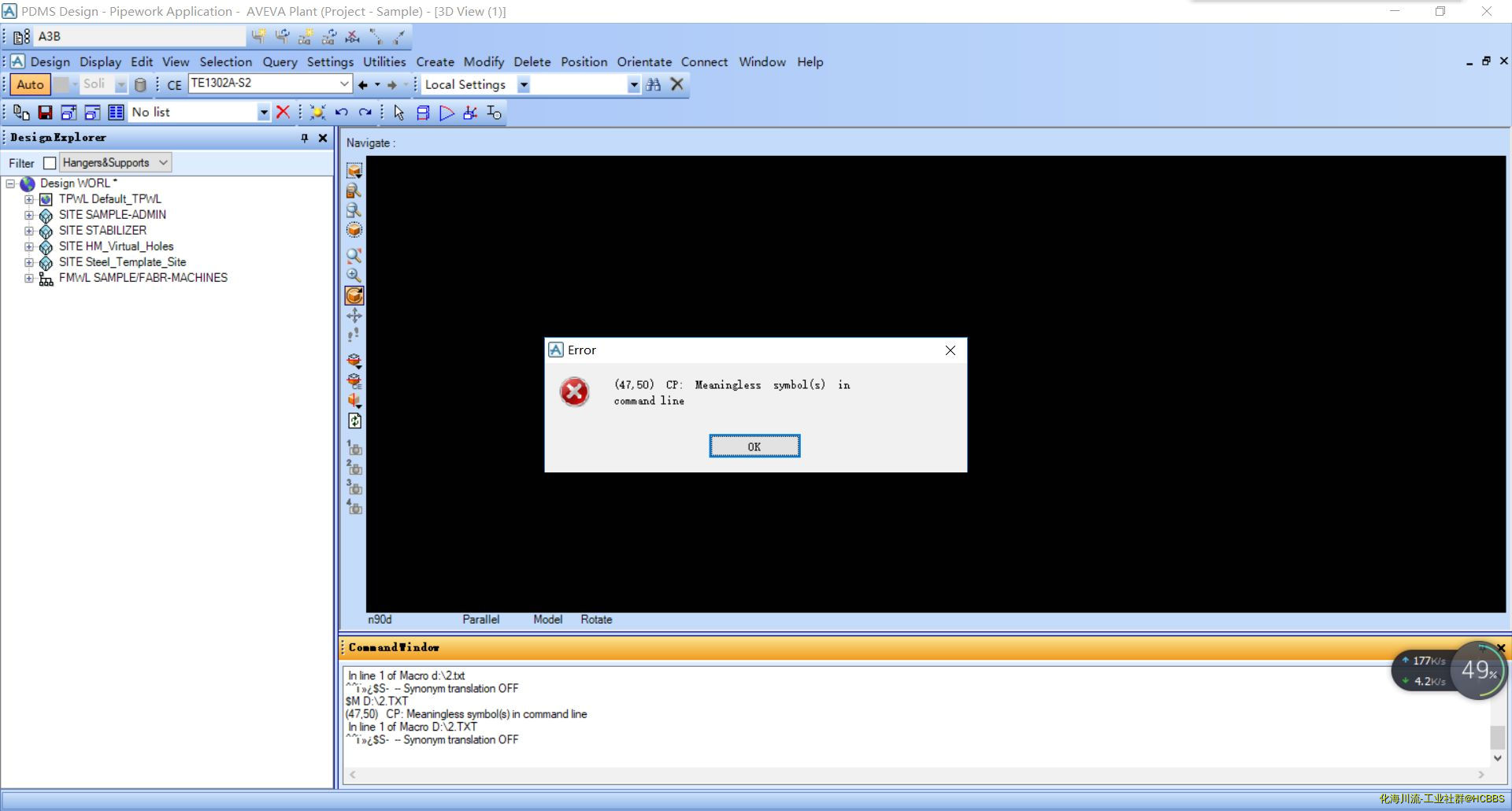
Task: Open the No list dropdown
Action: (x=264, y=113)
